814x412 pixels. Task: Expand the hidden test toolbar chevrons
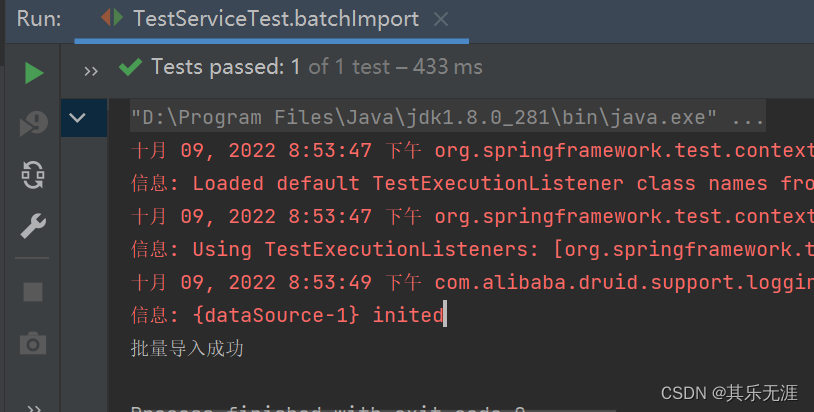[91, 70]
